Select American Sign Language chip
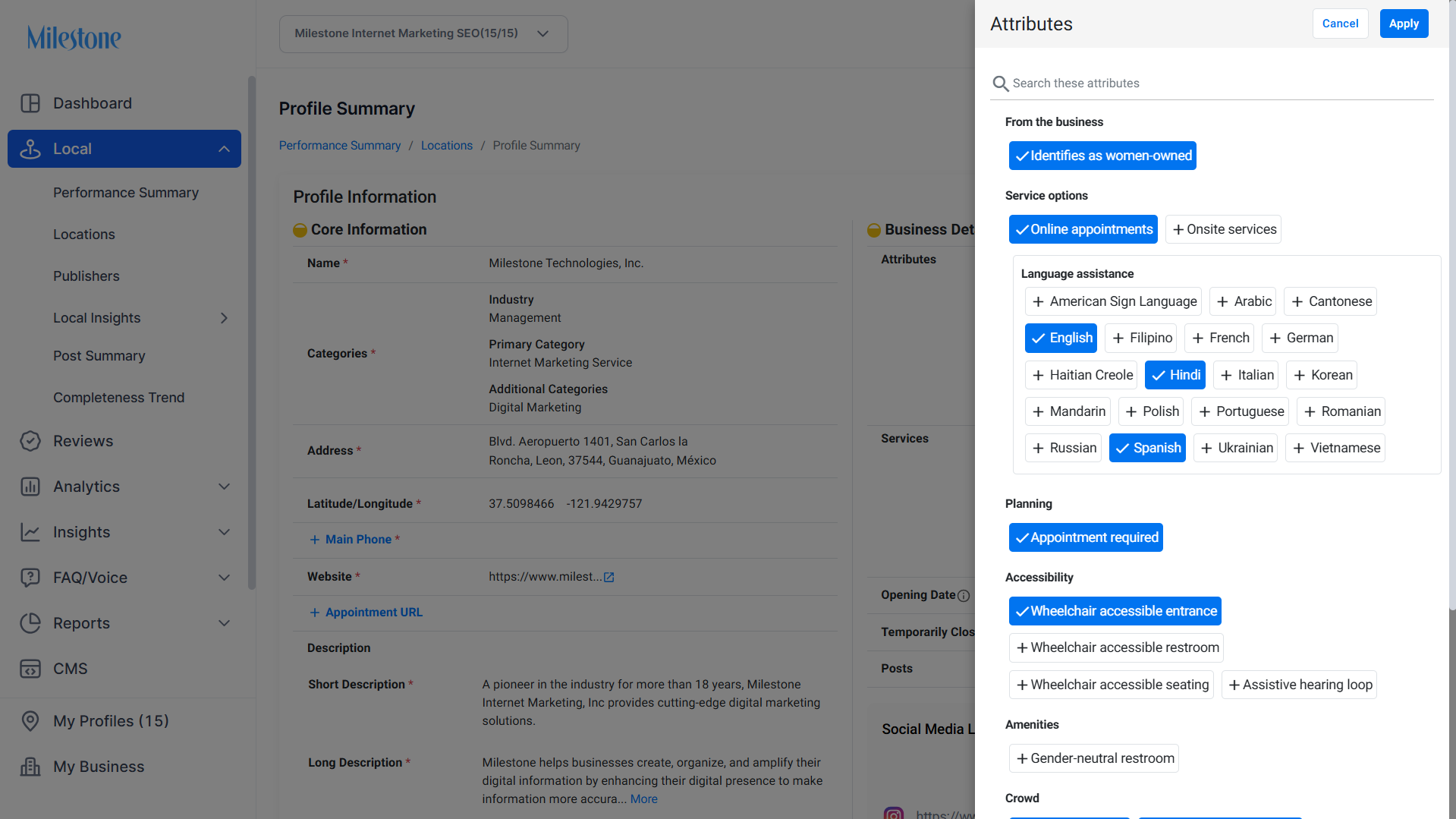Image resolution: width=1456 pixels, height=819 pixels. coord(1113,301)
